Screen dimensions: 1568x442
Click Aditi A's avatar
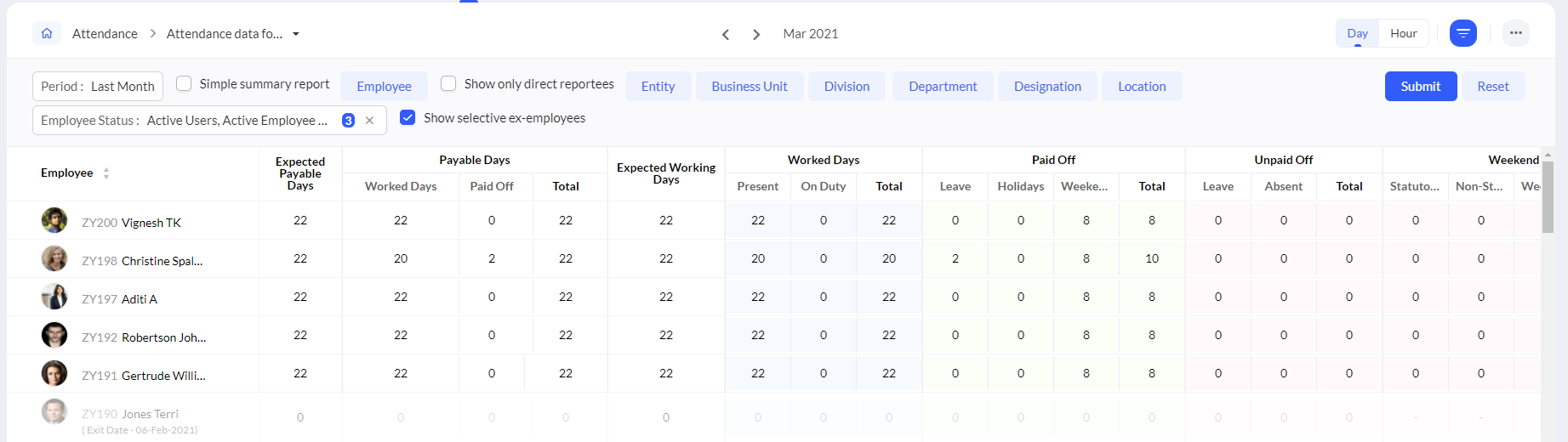[54, 297]
